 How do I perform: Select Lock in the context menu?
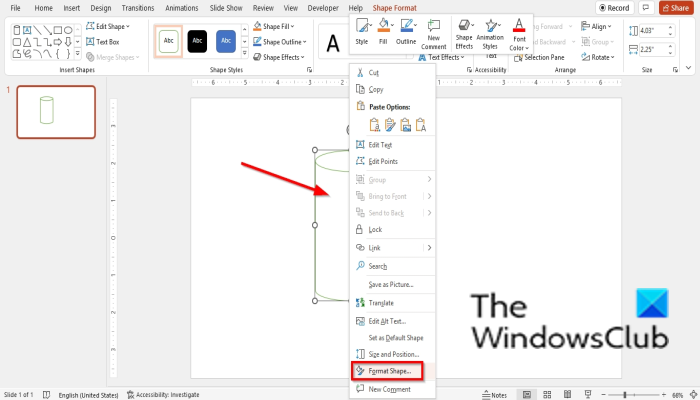point(393,229)
